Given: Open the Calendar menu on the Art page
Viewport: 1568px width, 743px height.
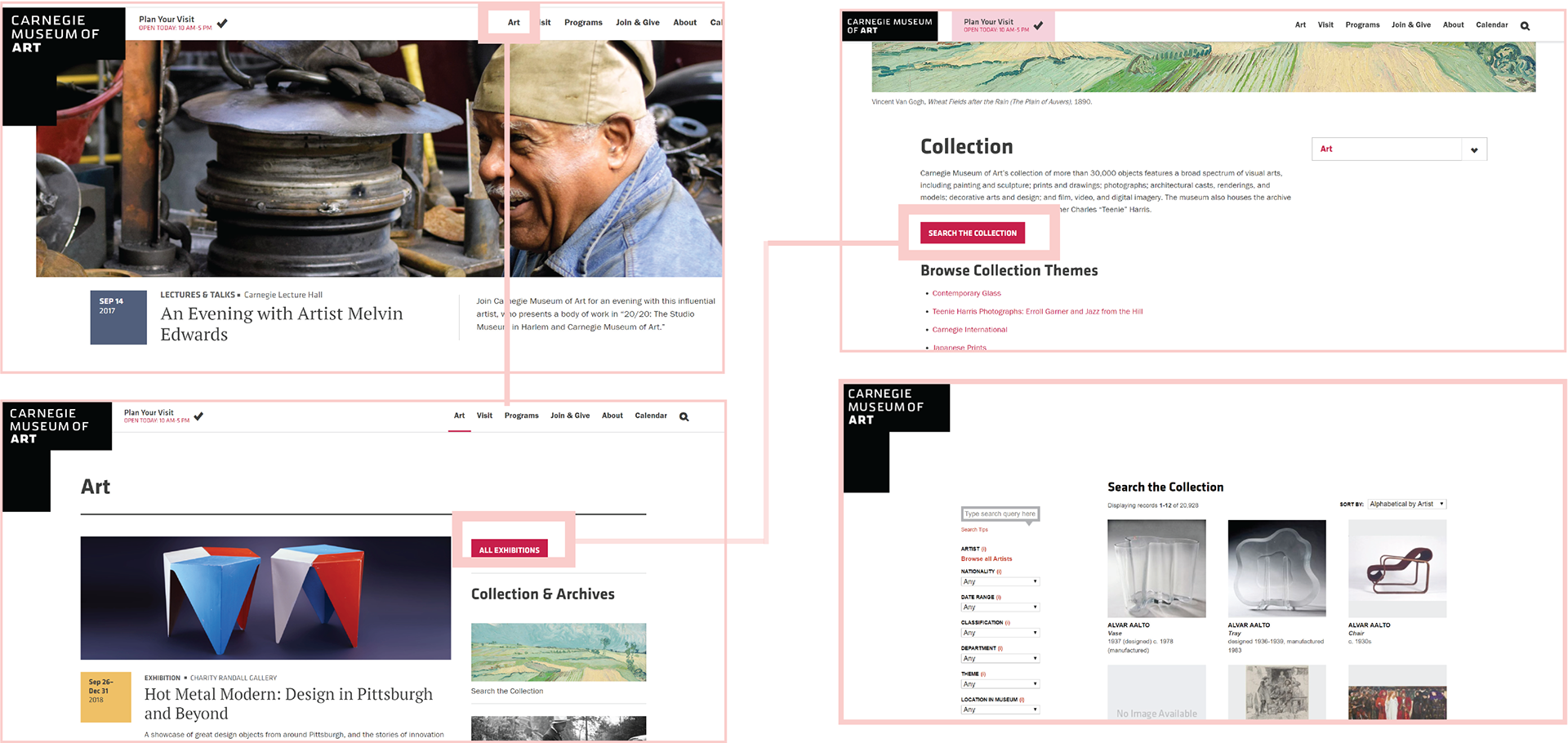Looking at the screenshot, I should pyautogui.click(x=651, y=416).
